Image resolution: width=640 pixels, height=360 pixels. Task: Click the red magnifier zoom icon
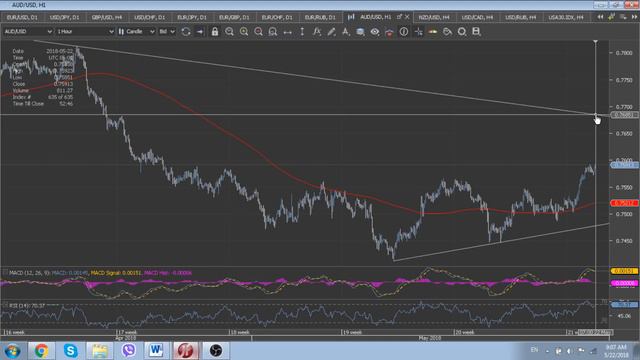coord(258,31)
